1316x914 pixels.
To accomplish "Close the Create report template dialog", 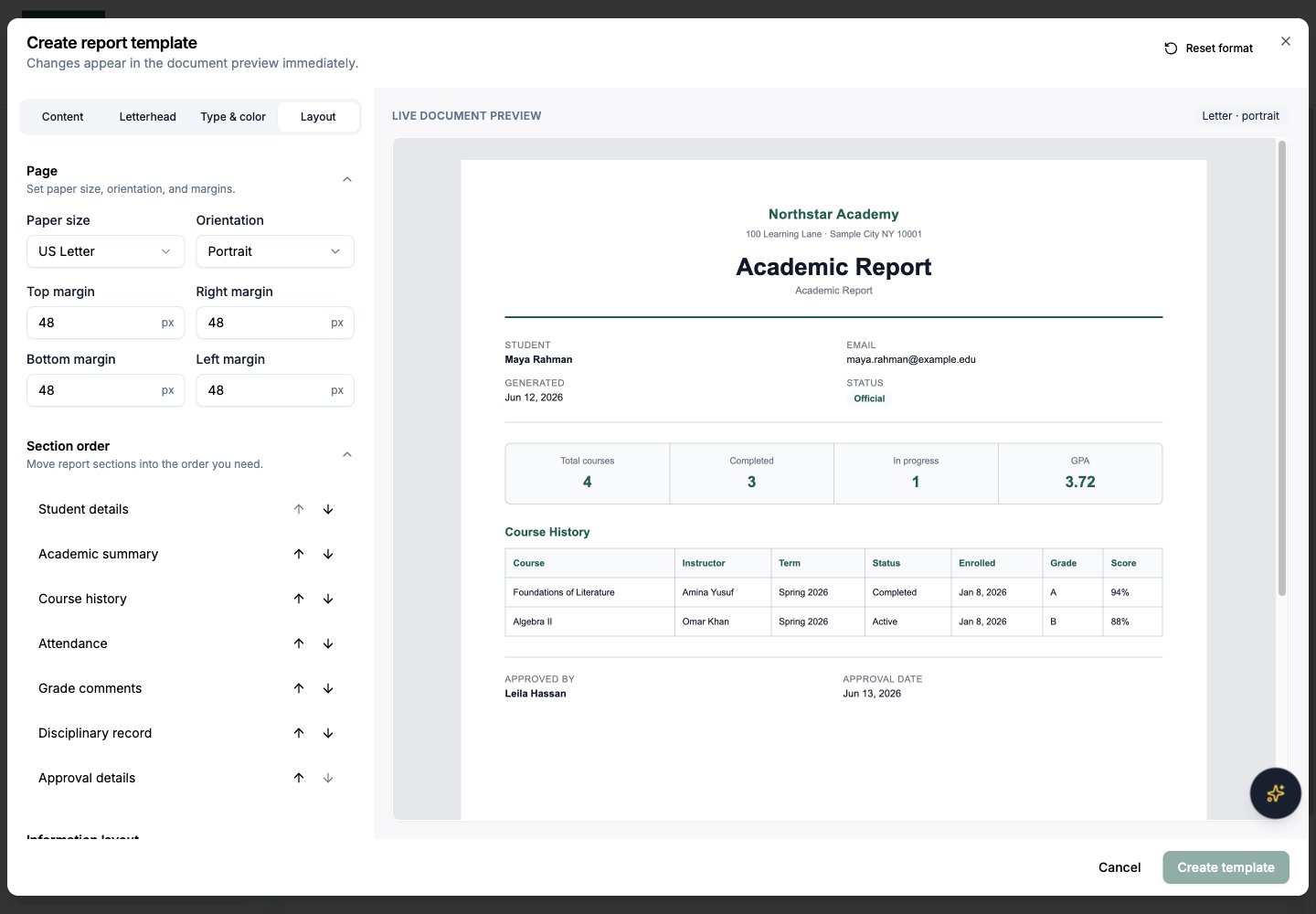I will 1286,41.
